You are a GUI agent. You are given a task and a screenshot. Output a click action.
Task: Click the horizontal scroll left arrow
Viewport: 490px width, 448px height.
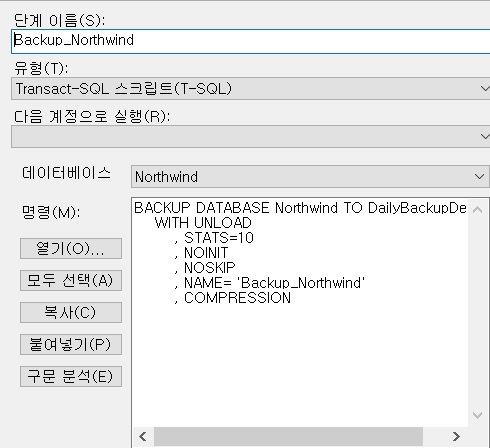point(143,436)
